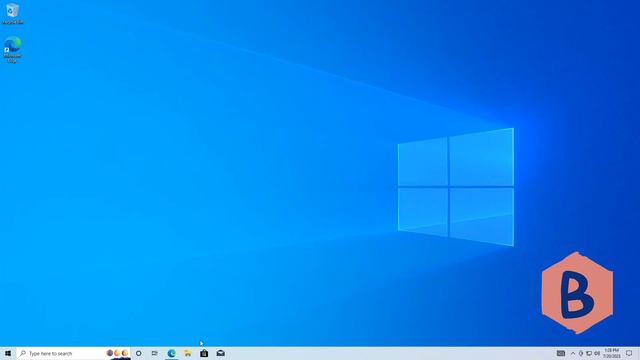Click the microphone icon in the tray
This screenshot has width=640, height=360.
581,353
